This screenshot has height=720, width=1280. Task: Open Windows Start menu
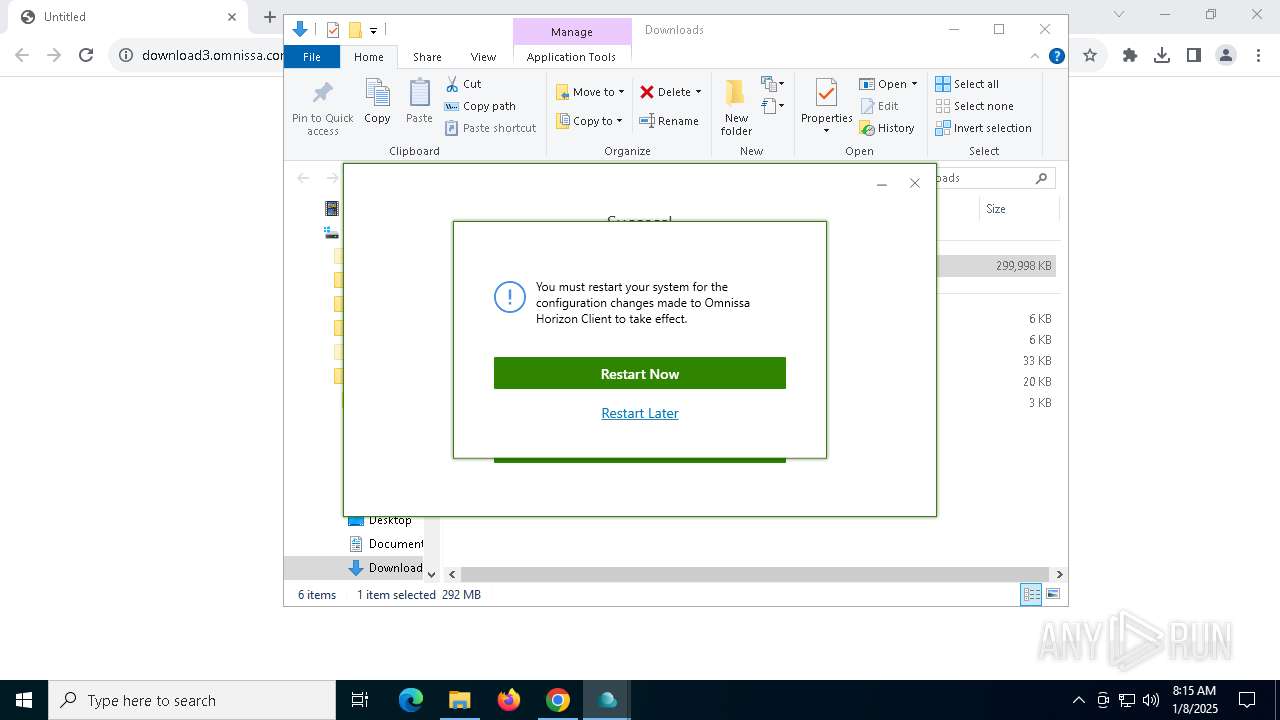pyautogui.click(x=24, y=700)
